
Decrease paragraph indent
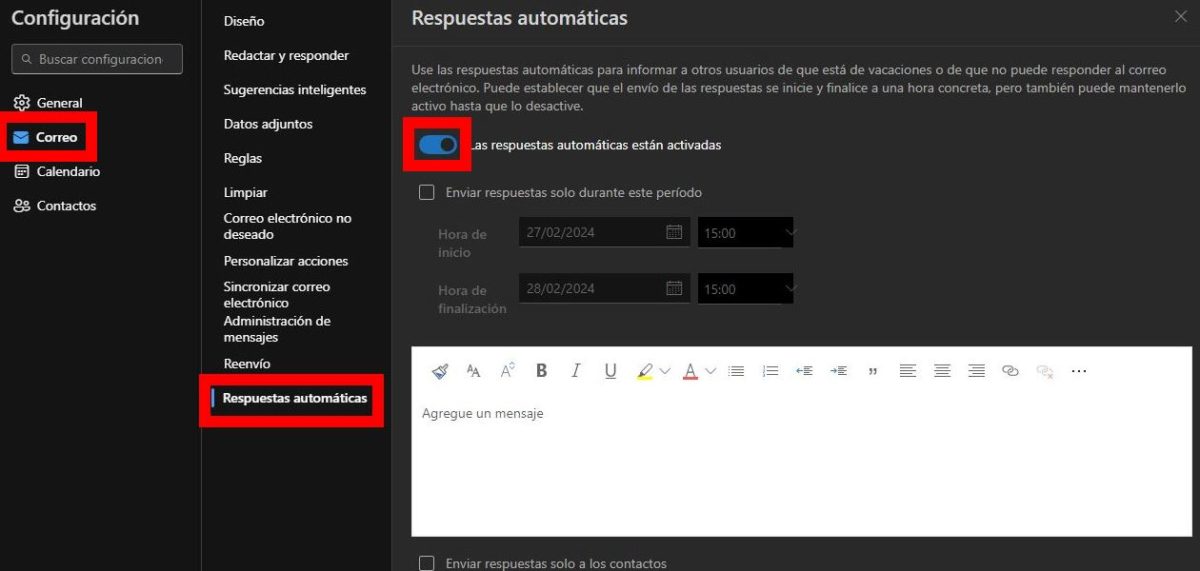coord(804,371)
